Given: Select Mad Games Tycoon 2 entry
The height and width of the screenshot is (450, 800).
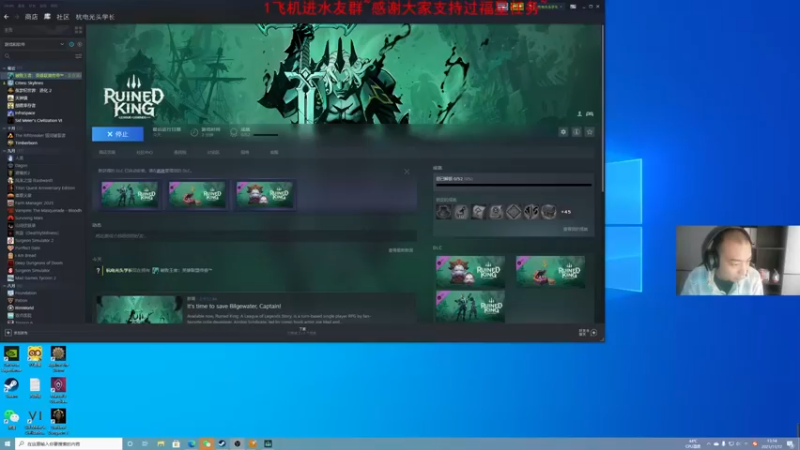Looking at the screenshot, I should [x=35, y=278].
